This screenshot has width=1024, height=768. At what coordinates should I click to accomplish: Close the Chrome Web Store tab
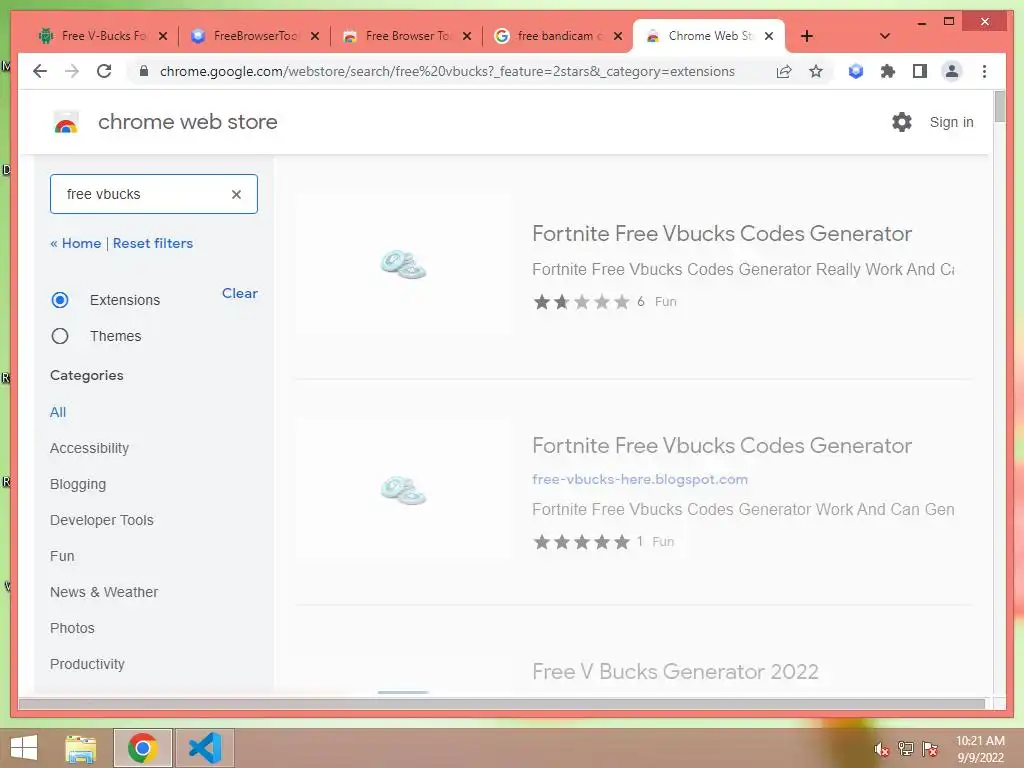[769, 36]
